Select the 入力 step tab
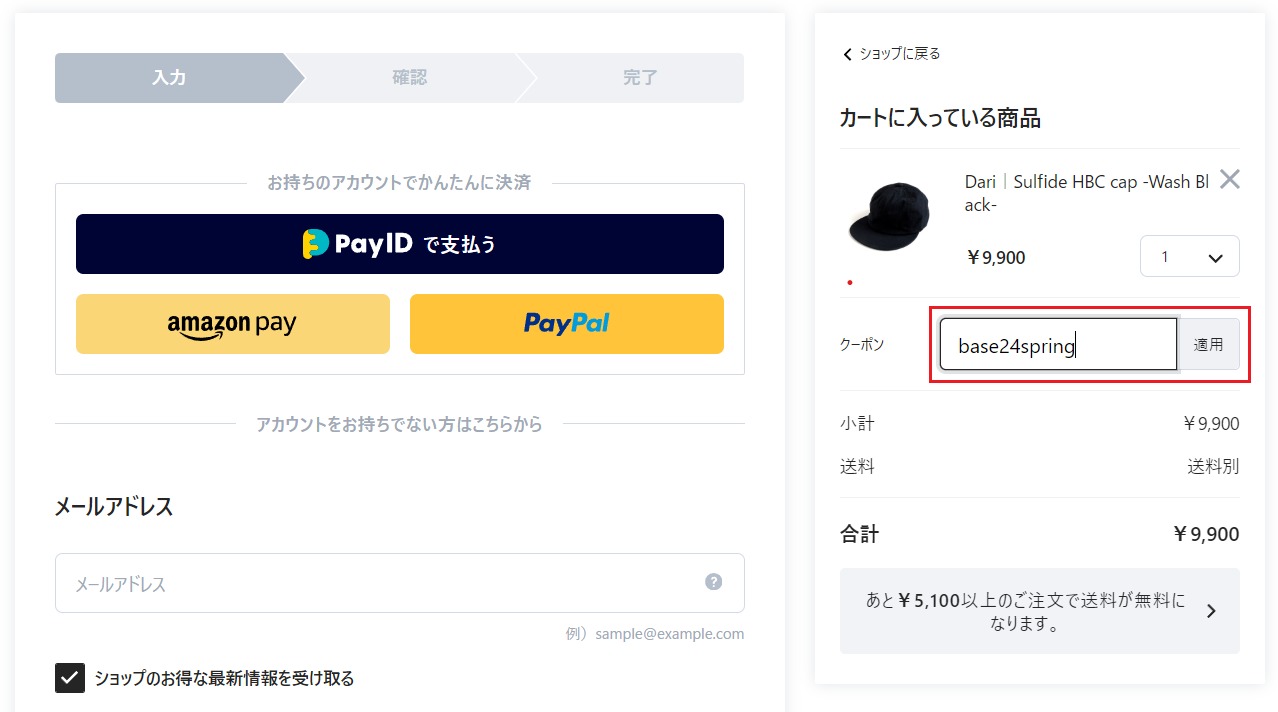 [170, 78]
